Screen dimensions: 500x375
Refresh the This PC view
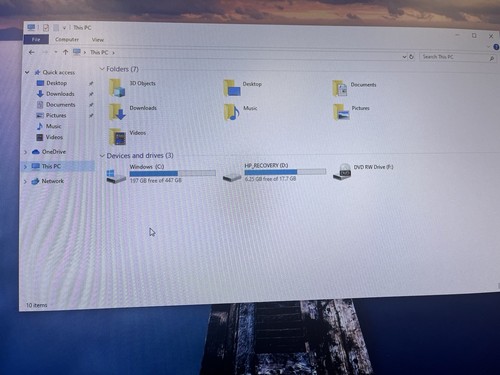[x=411, y=57]
